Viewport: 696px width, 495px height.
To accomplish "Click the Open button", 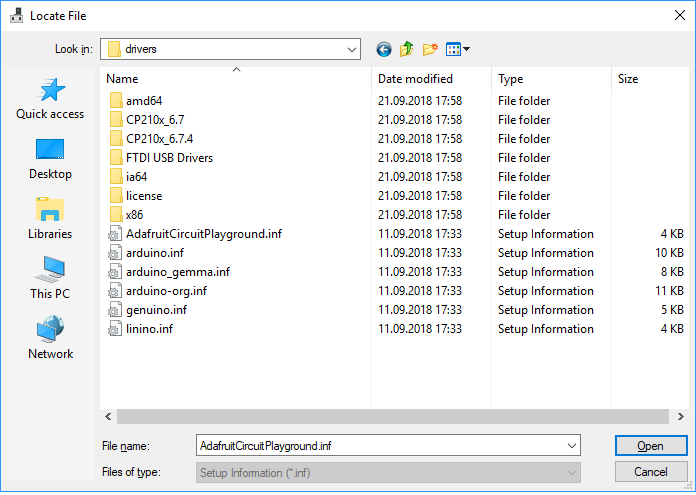I will [651, 446].
